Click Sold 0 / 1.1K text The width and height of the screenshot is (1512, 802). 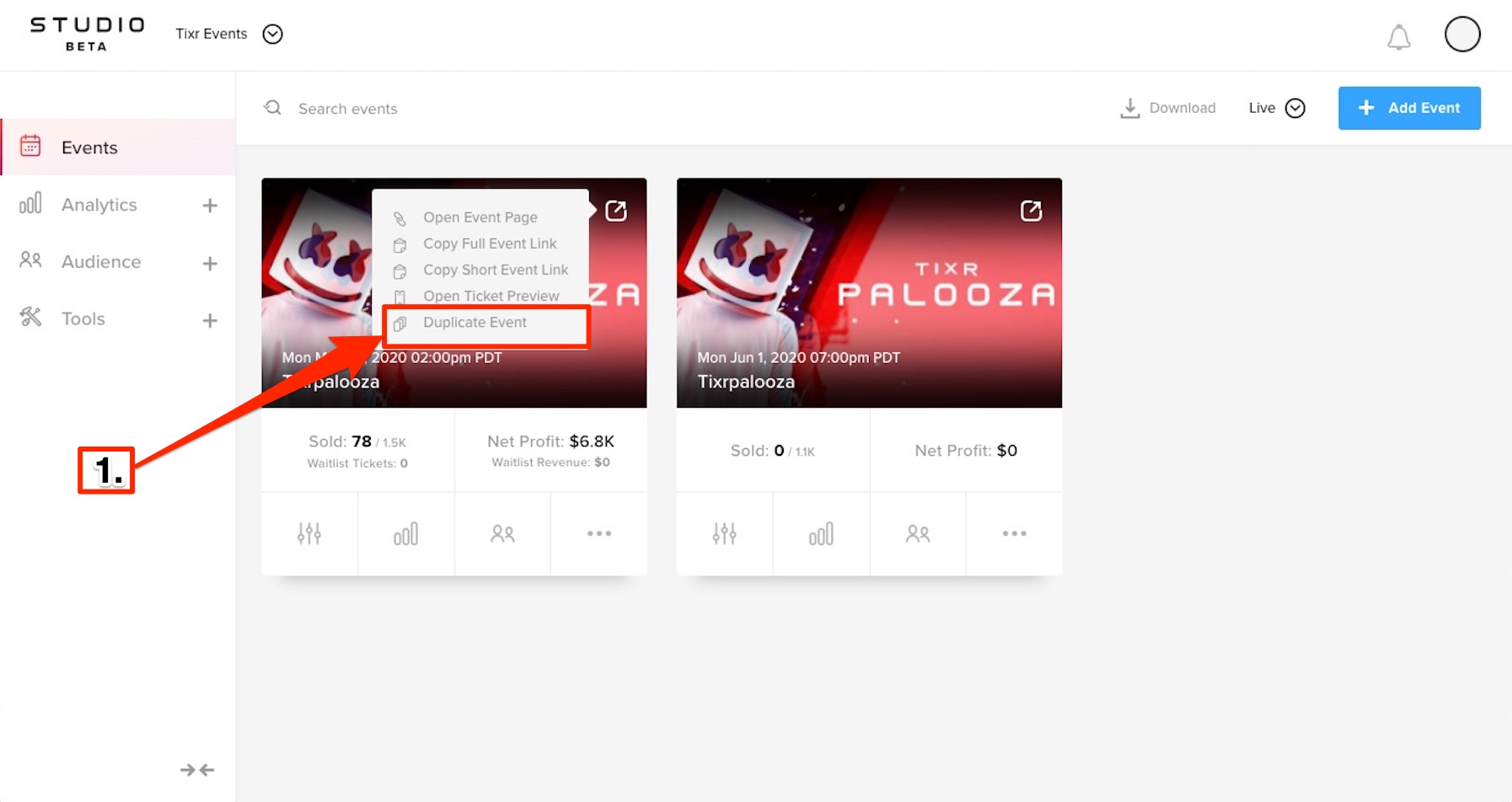[x=773, y=451]
